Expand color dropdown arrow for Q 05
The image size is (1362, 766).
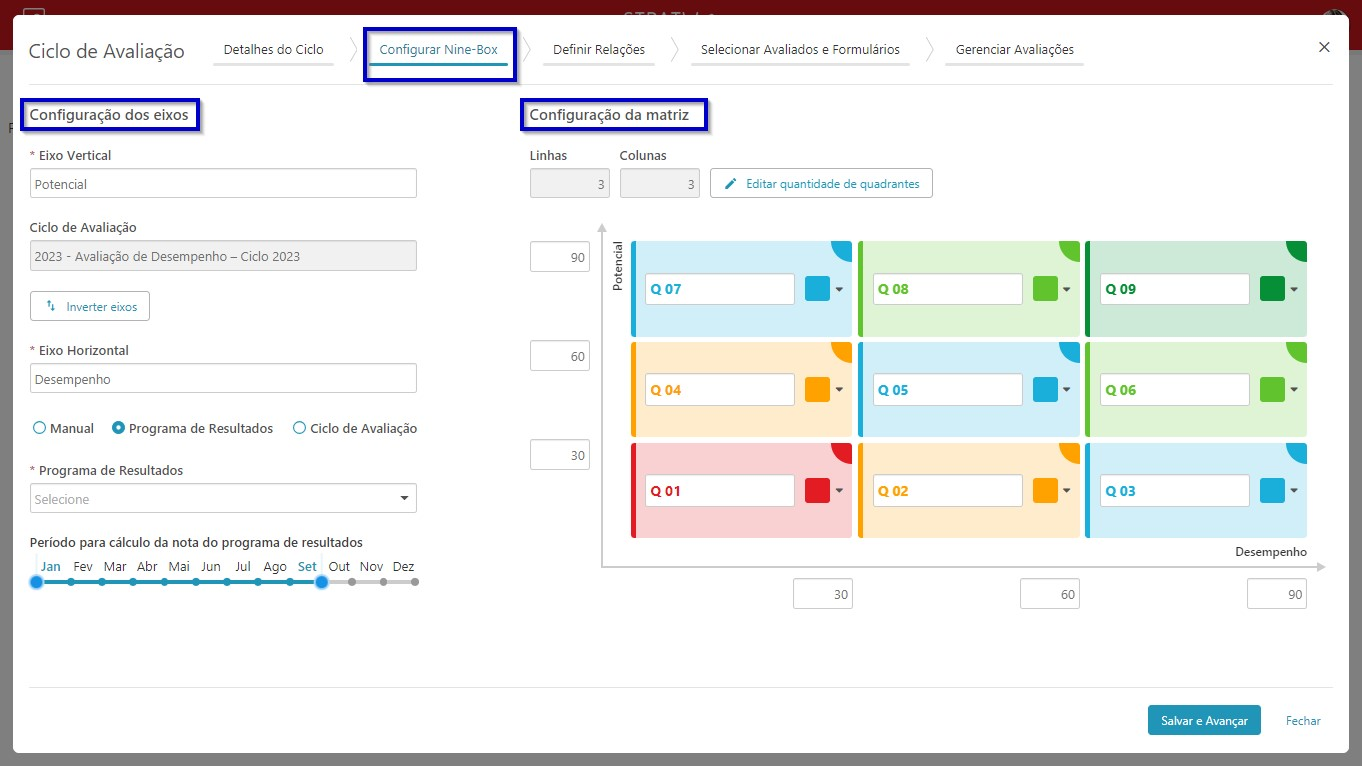pyautogui.click(x=1067, y=391)
